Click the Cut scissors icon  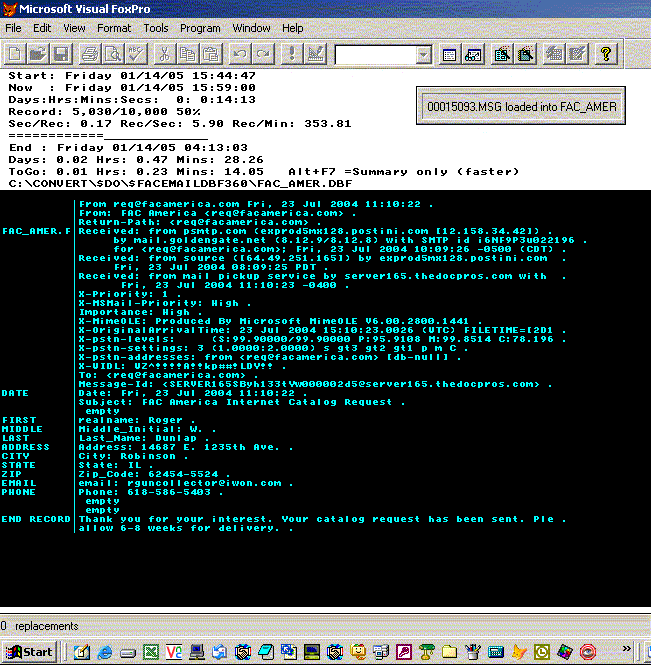click(165, 54)
